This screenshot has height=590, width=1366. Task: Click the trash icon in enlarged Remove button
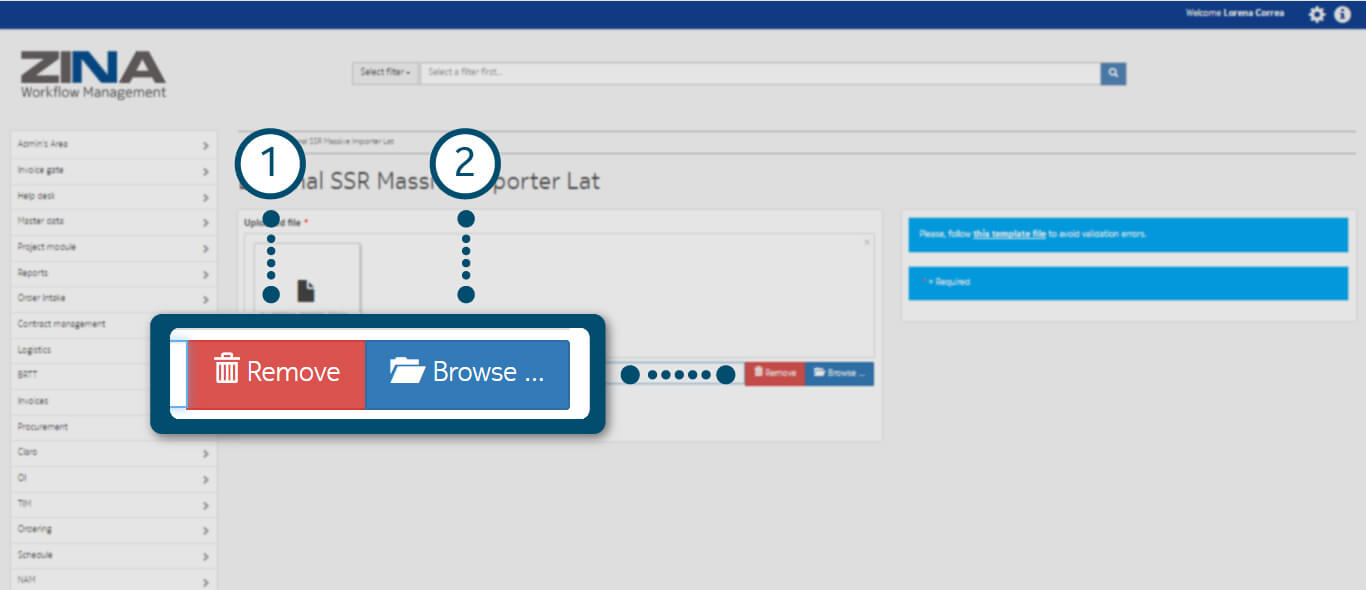[x=227, y=371]
